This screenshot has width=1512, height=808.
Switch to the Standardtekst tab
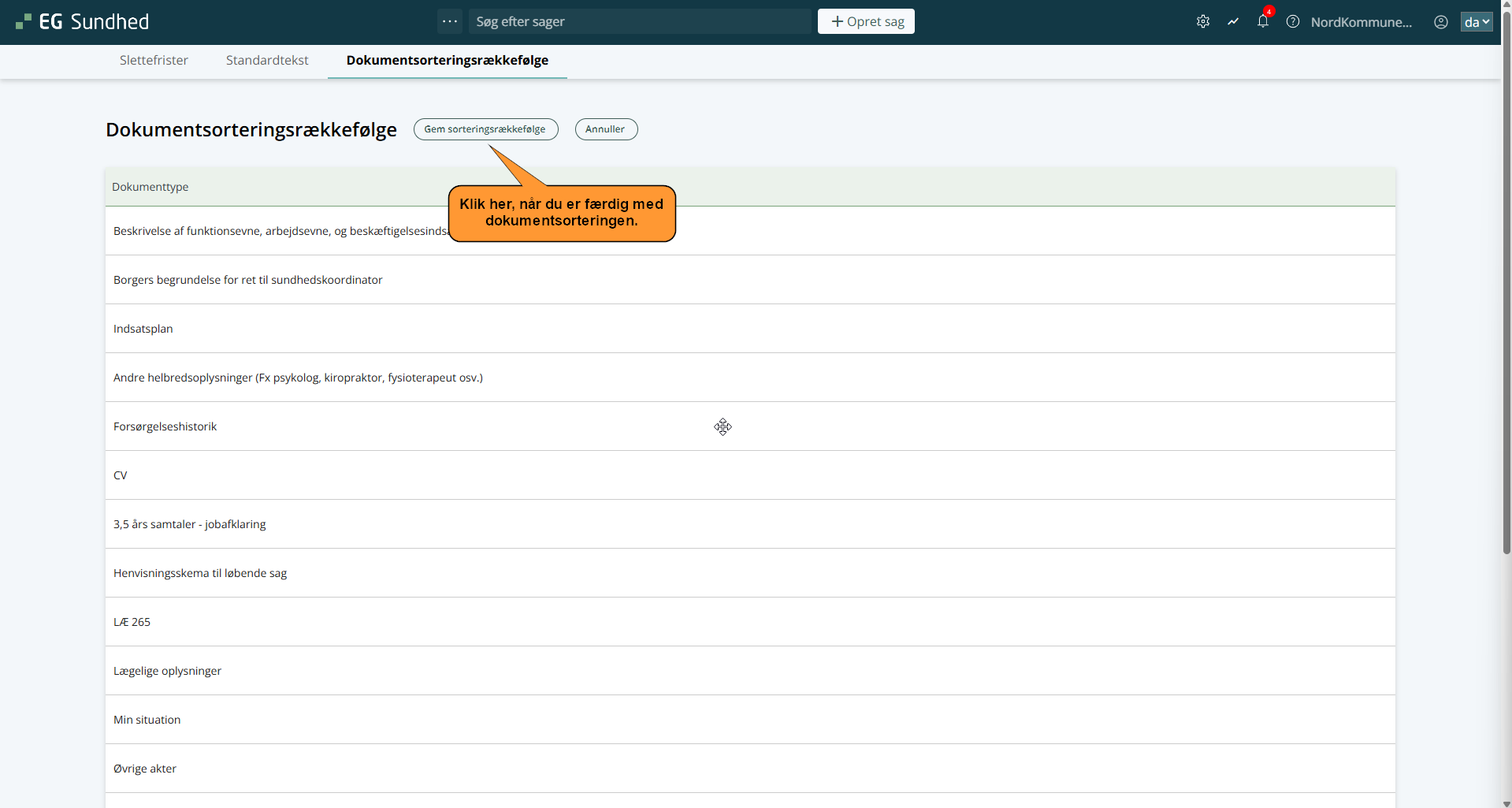click(x=267, y=60)
